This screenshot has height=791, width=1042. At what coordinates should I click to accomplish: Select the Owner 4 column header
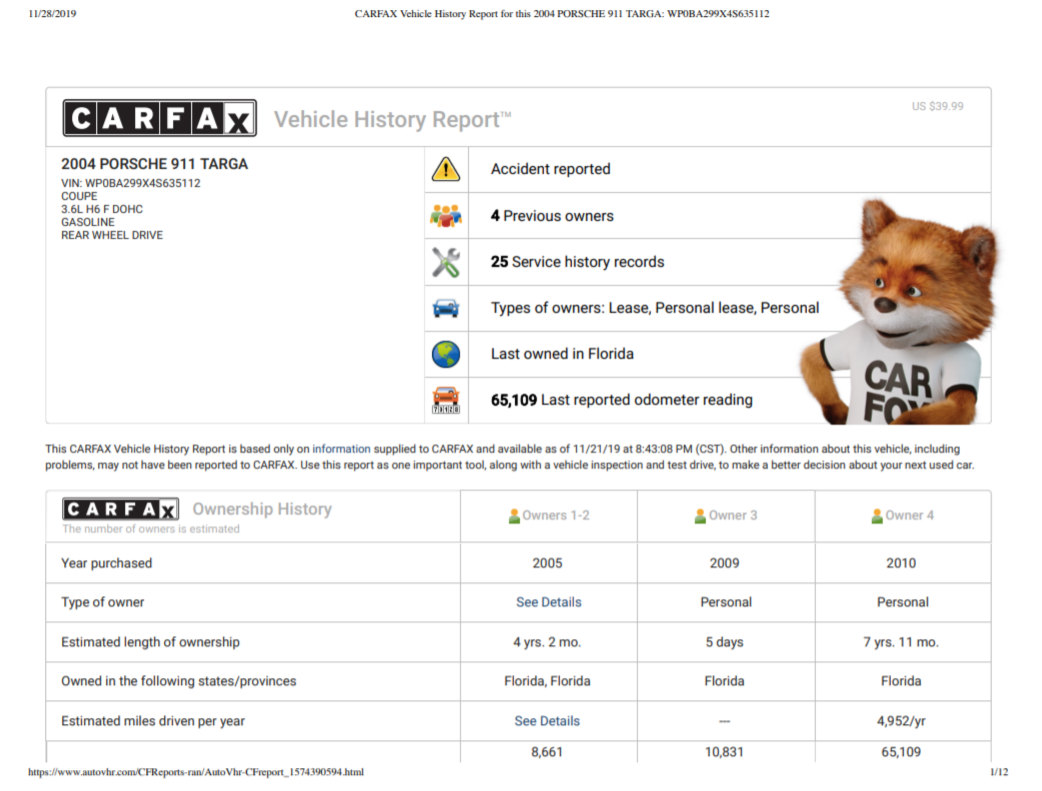[903, 516]
